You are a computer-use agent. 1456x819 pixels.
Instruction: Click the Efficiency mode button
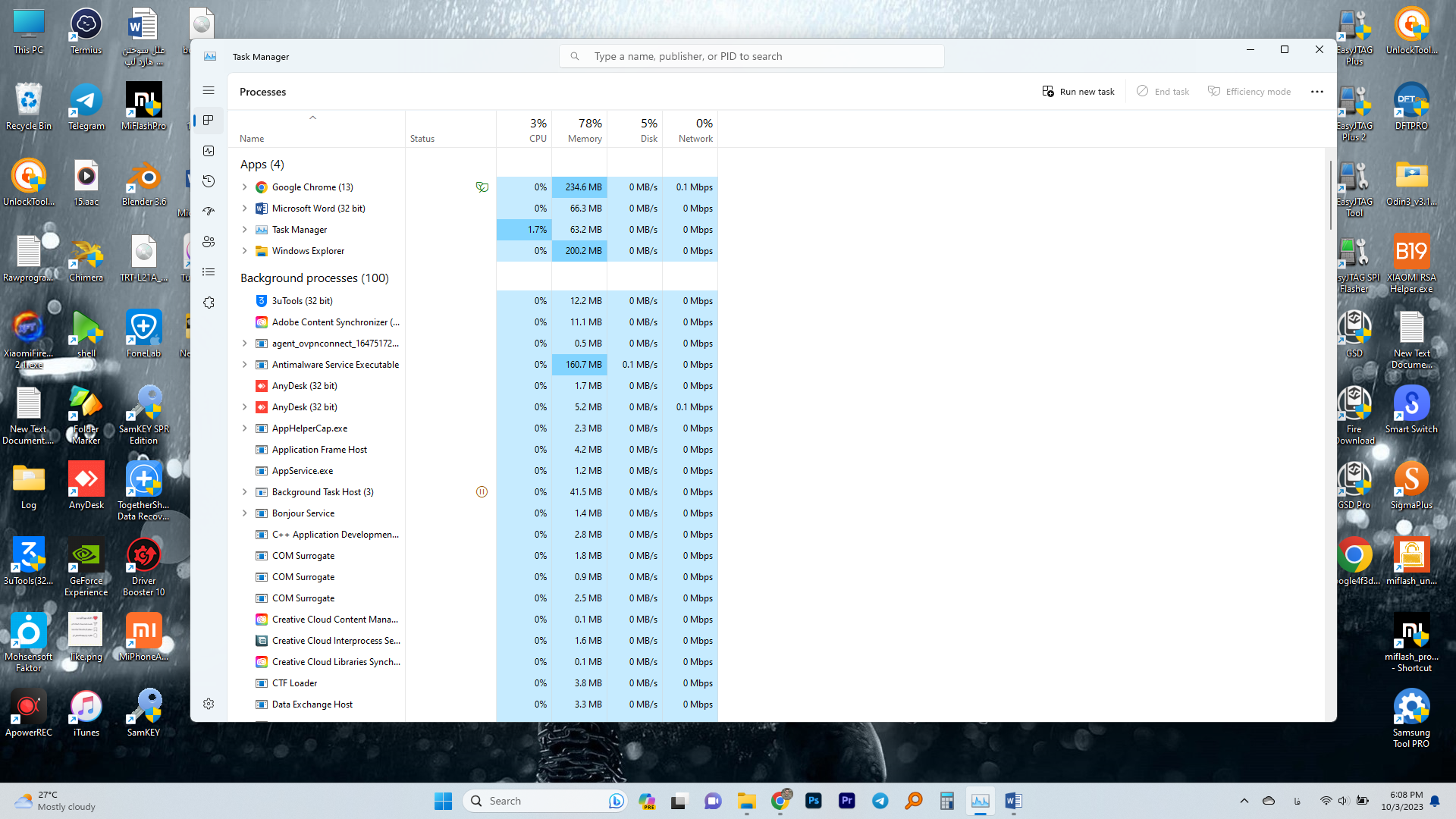(1249, 92)
